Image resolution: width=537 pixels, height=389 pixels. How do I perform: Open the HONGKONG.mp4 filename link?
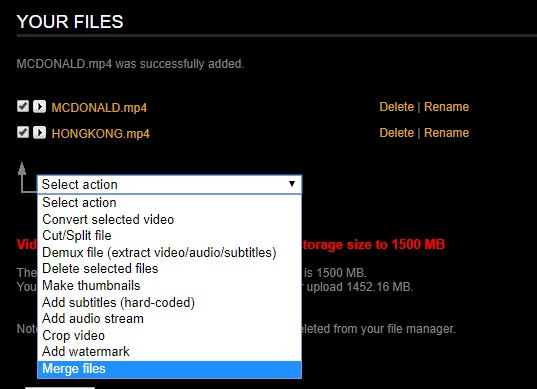point(100,134)
